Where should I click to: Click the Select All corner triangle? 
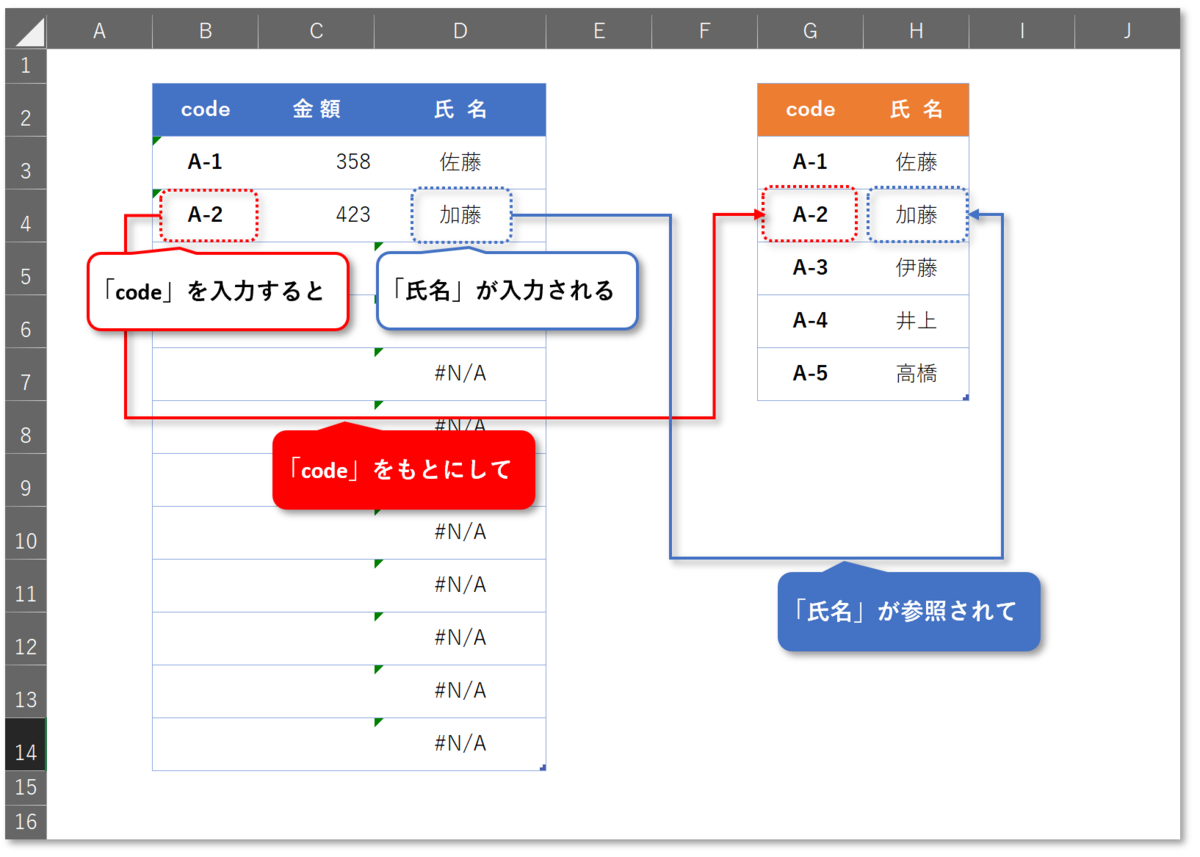click(26, 31)
